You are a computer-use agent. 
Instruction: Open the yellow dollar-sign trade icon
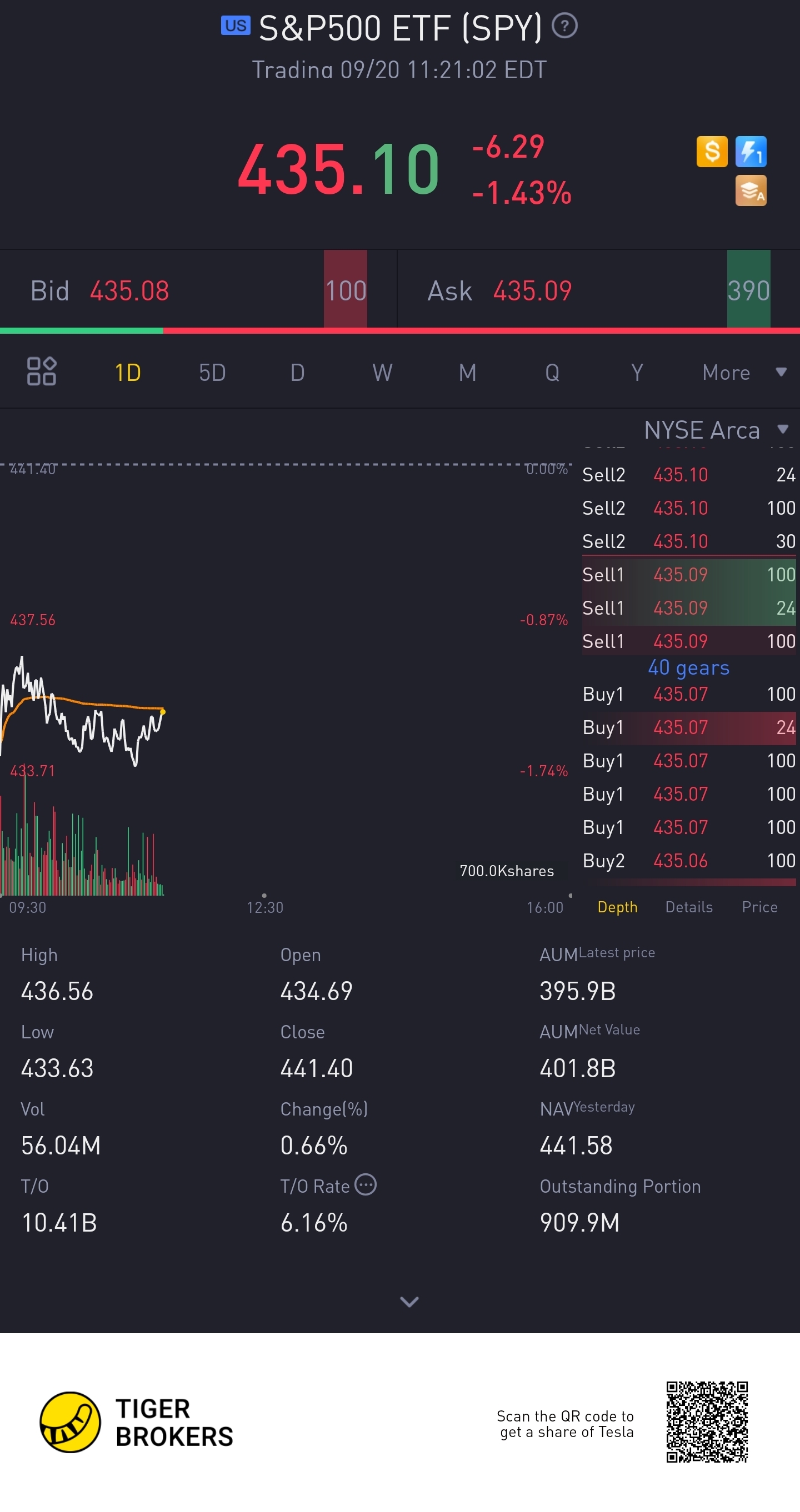(712, 152)
